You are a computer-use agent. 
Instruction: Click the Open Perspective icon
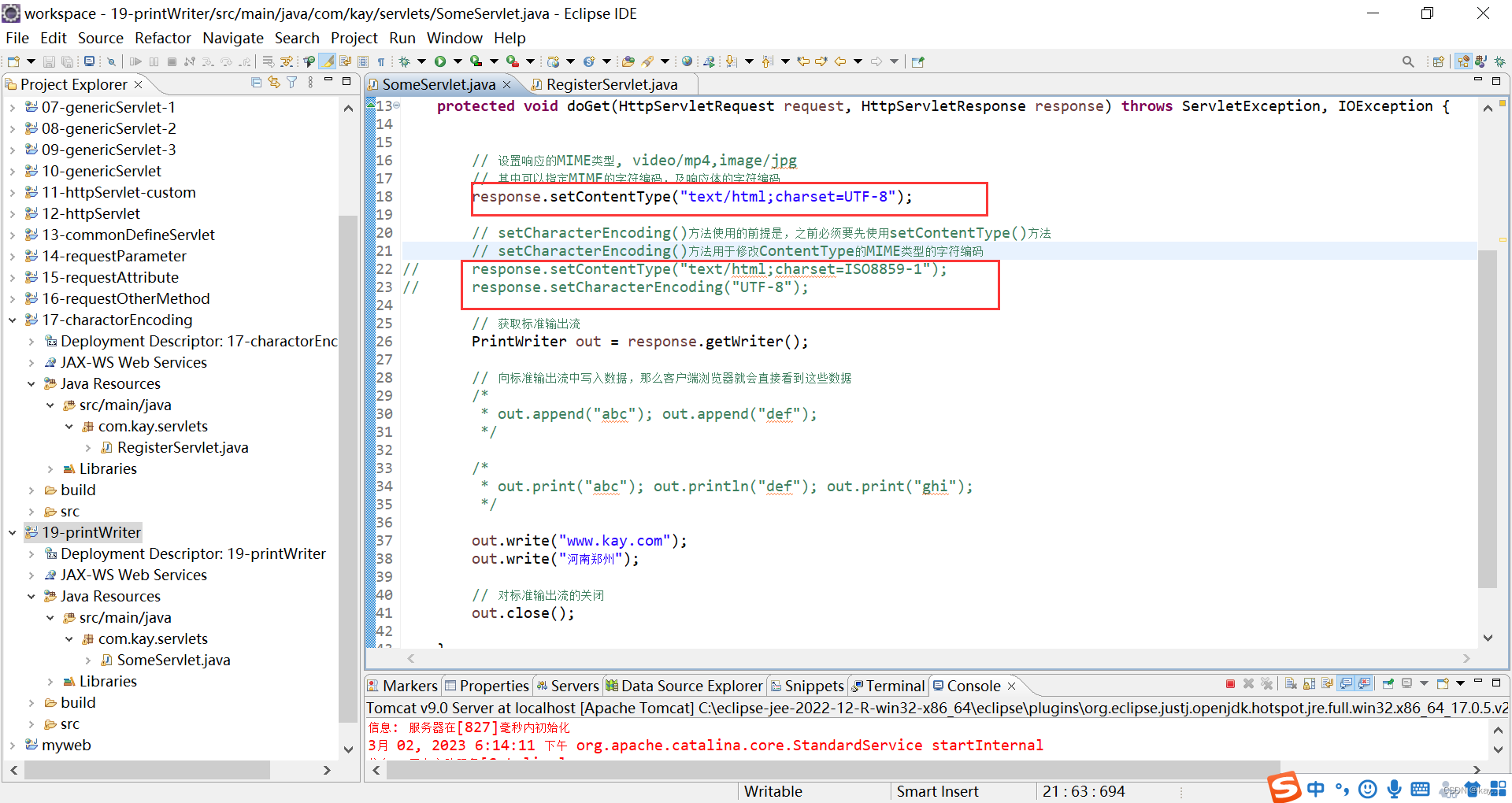click(x=1438, y=61)
